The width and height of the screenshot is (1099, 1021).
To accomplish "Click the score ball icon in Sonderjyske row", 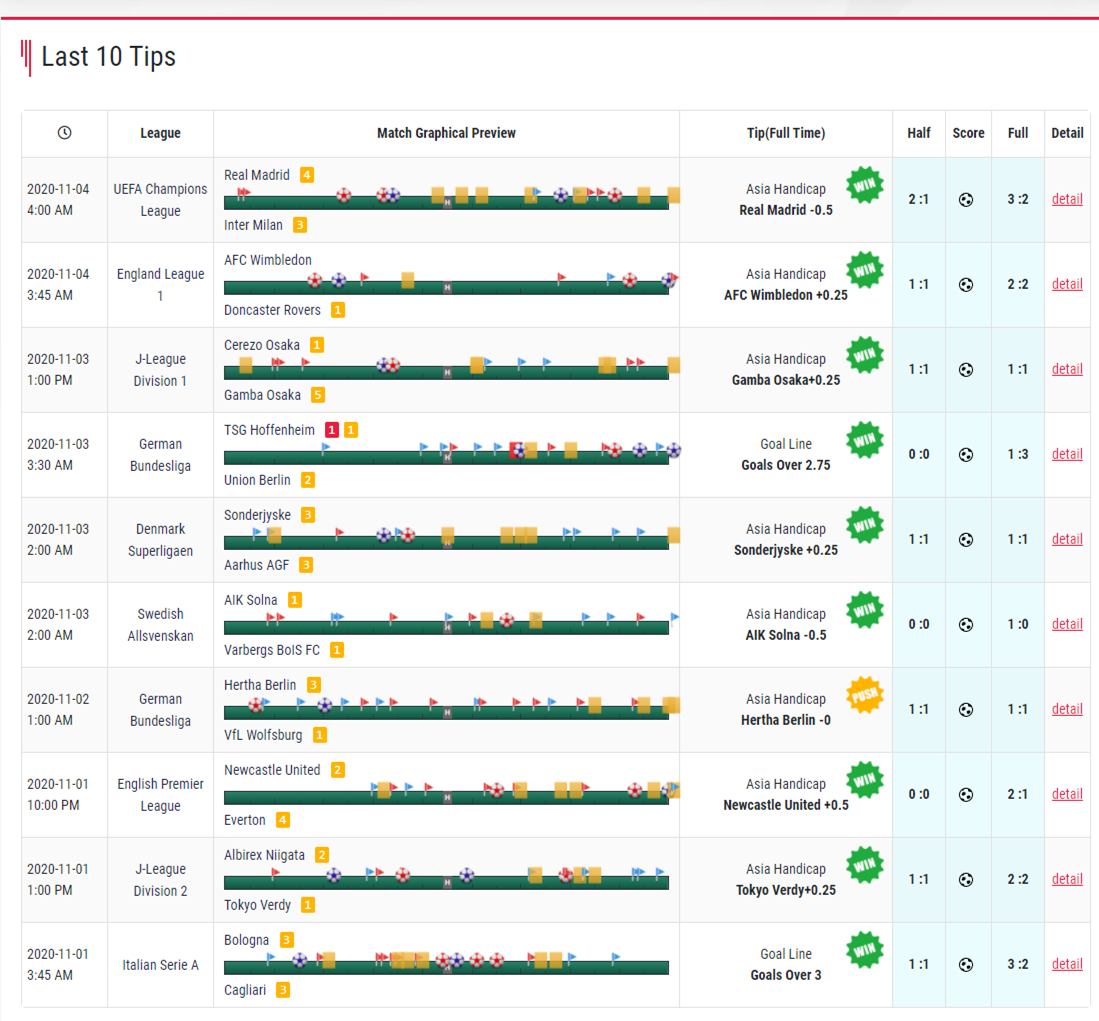I will coord(966,540).
